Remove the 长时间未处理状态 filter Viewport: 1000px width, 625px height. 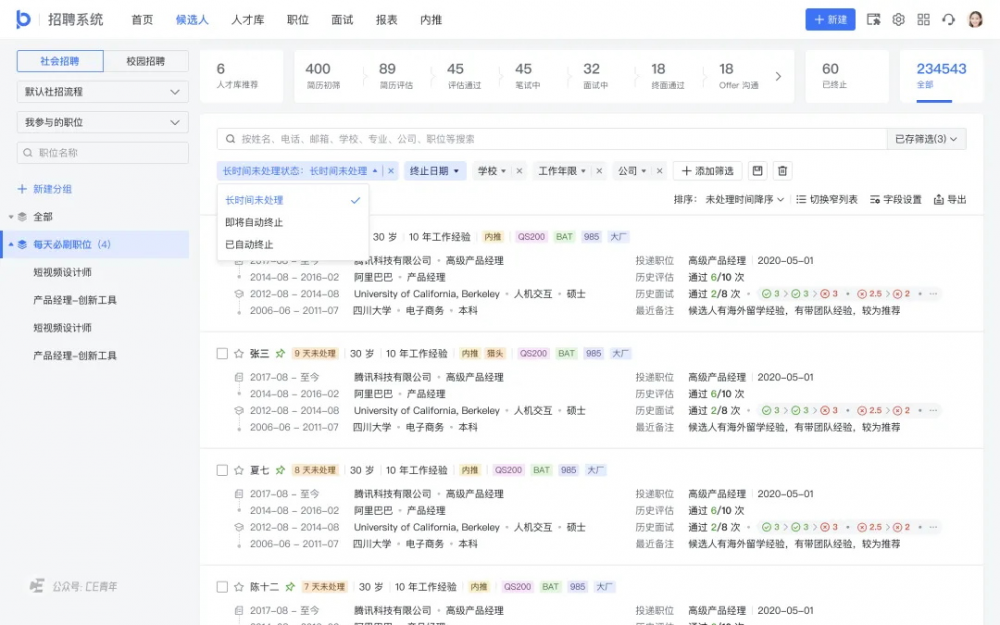pos(391,171)
